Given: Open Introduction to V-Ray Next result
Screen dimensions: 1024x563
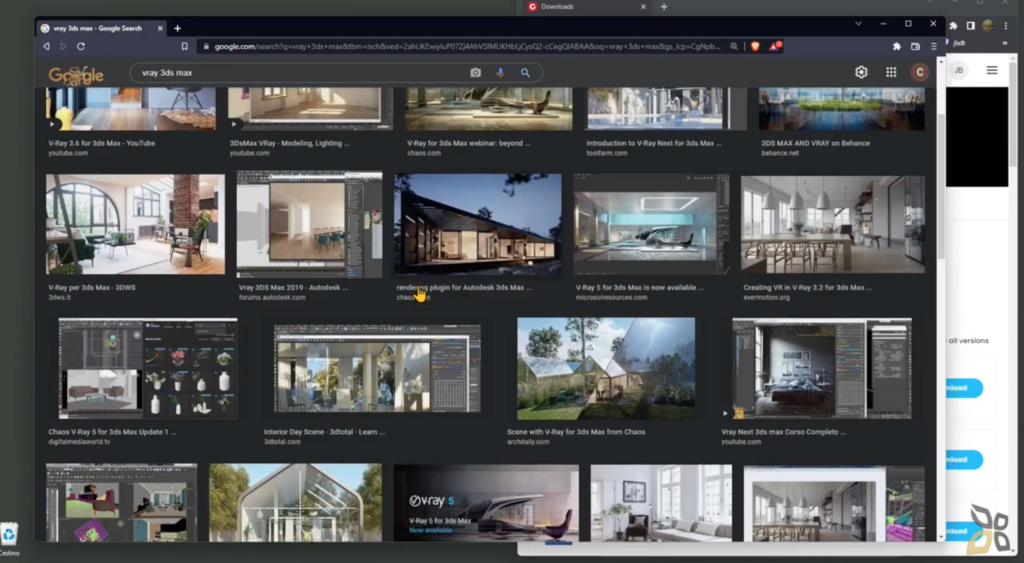Looking at the screenshot, I should click(654, 143).
